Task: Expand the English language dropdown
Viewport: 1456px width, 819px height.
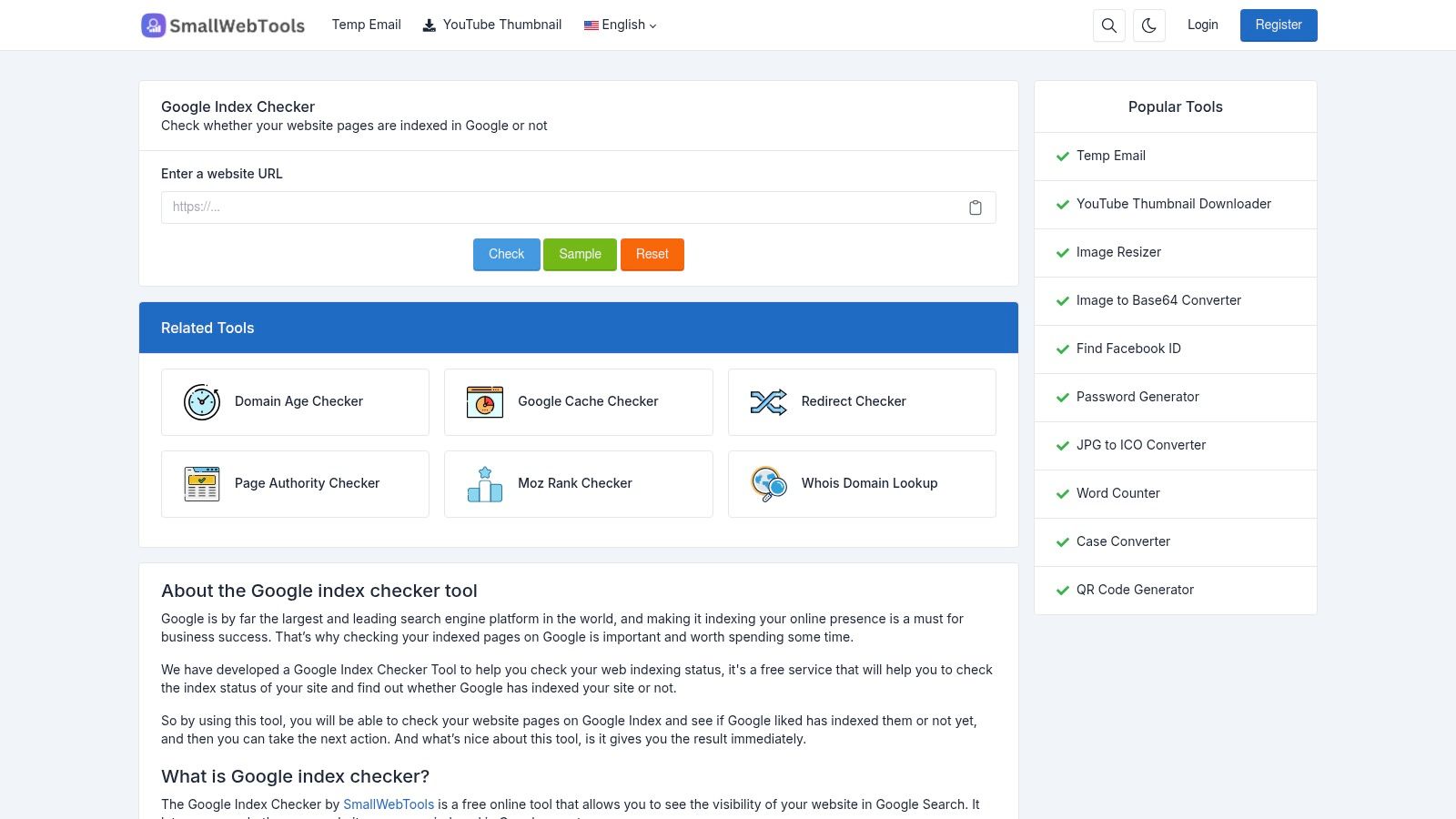Action: [621, 25]
